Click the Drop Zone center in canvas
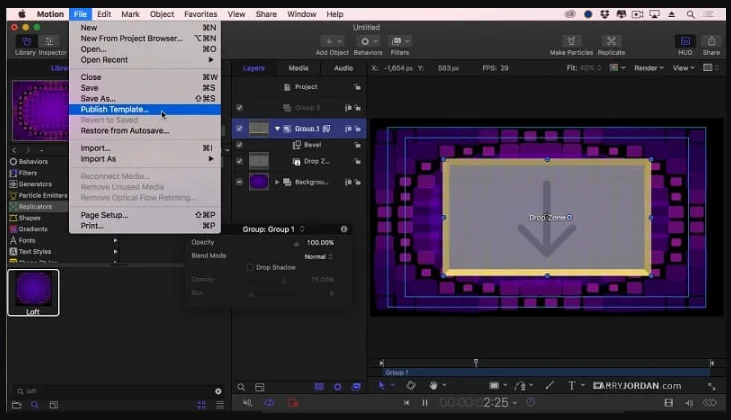Screen dimensions: 731x420 pyautogui.click(x=547, y=217)
